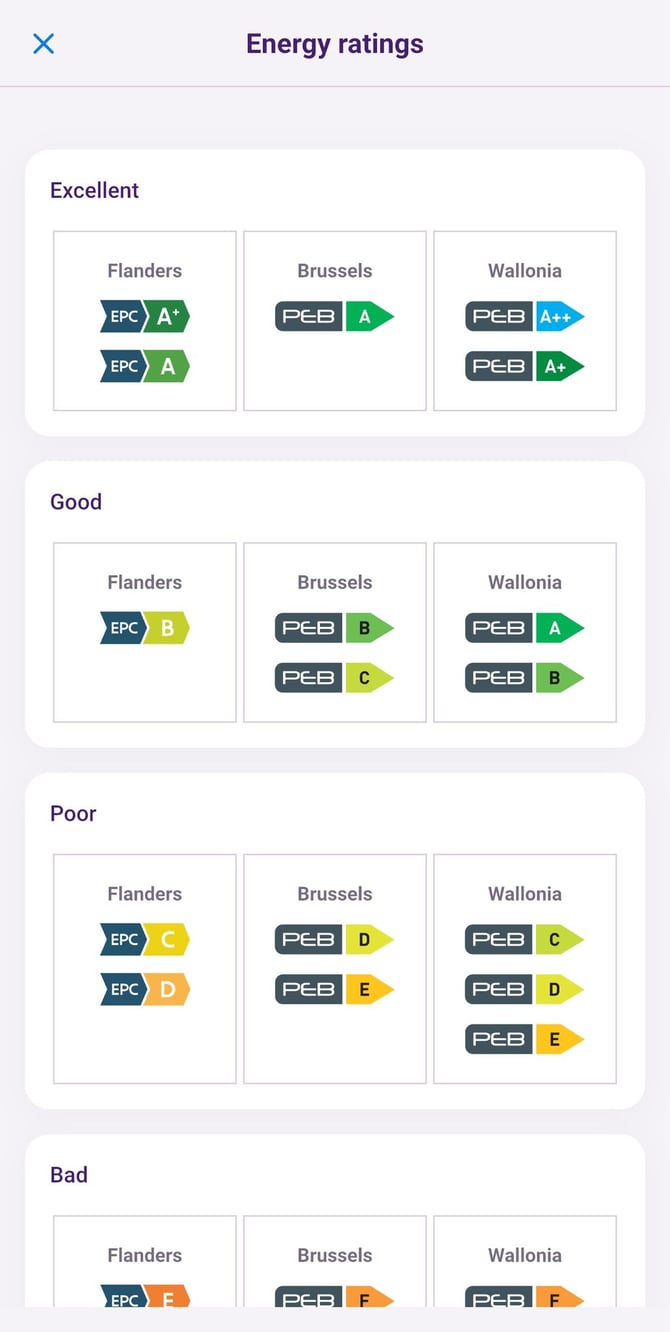Tap the Wallonia PEB A badge under Good
The height and width of the screenshot is (1332, 670).
[x=525, y=628]
